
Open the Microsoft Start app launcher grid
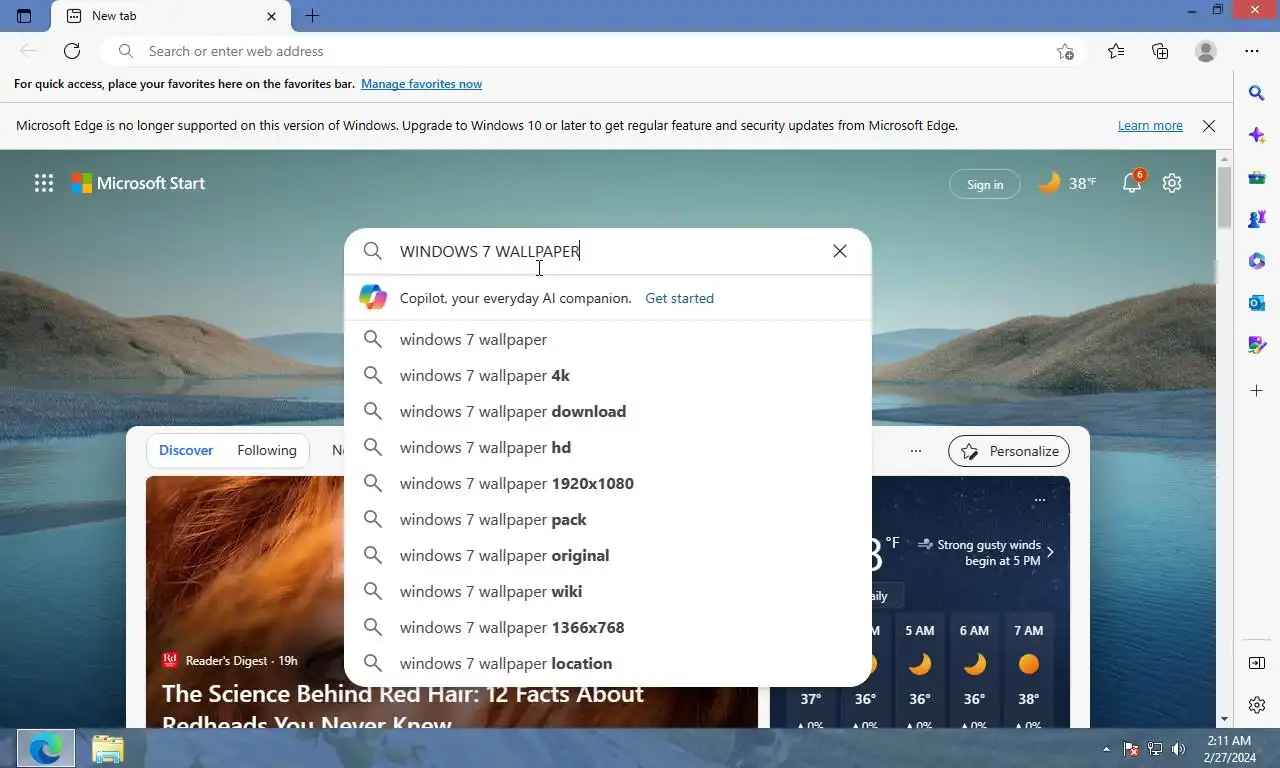44,183
